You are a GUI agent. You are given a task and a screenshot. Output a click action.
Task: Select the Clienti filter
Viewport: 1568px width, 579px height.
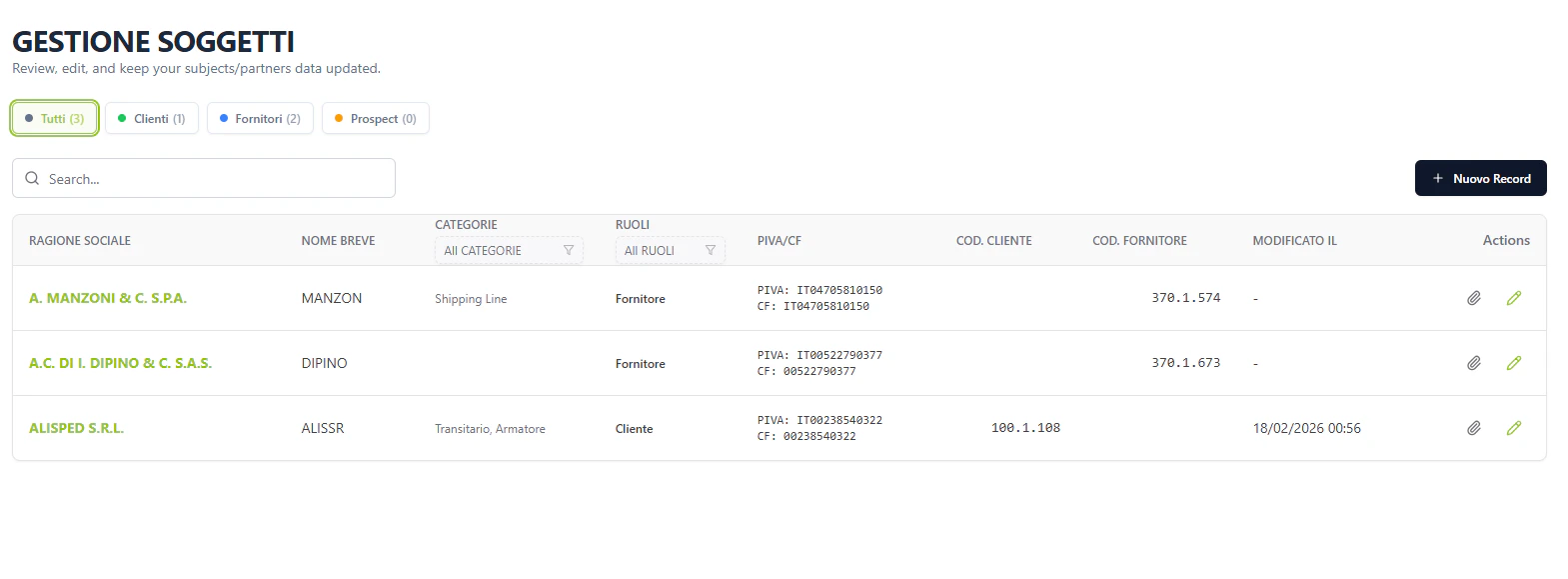pos(151,118)
